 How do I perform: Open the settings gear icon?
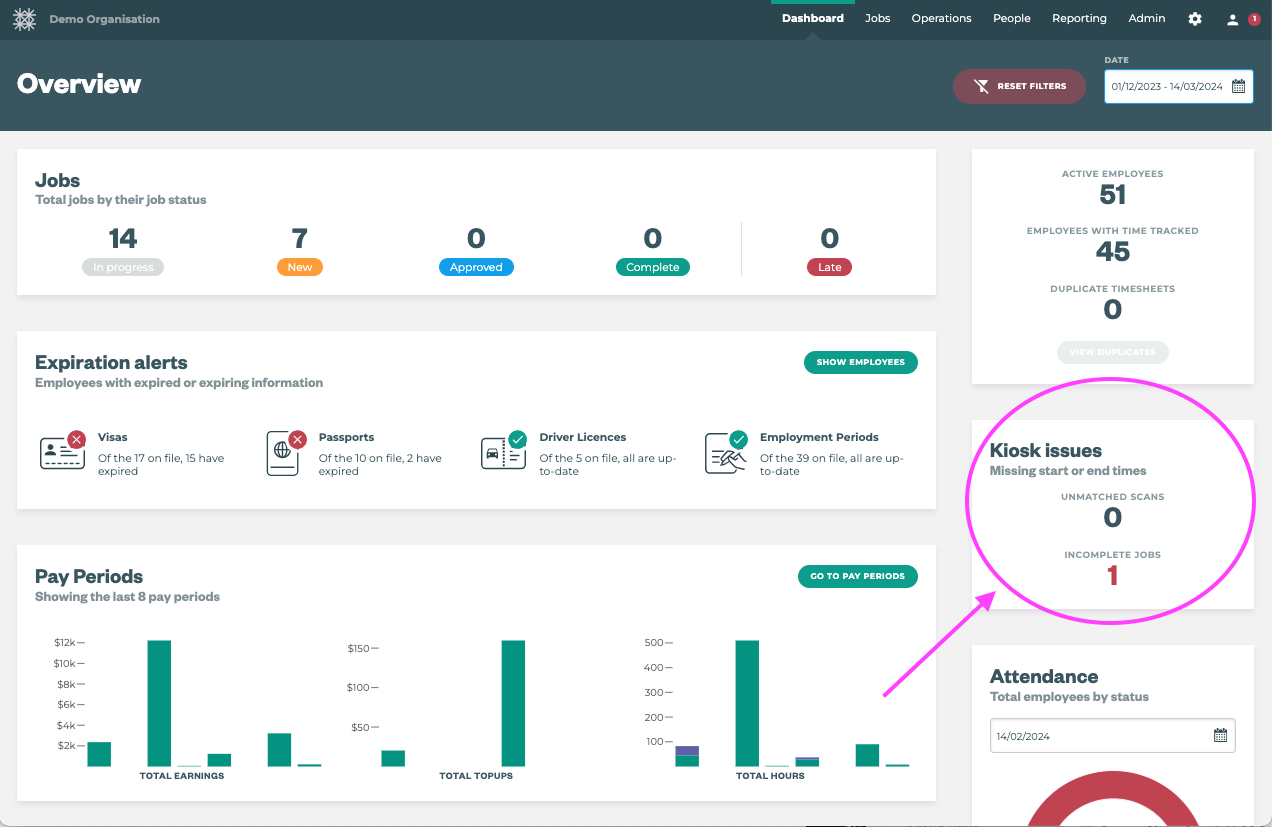pyautogui.click(x=1195, y=19)
